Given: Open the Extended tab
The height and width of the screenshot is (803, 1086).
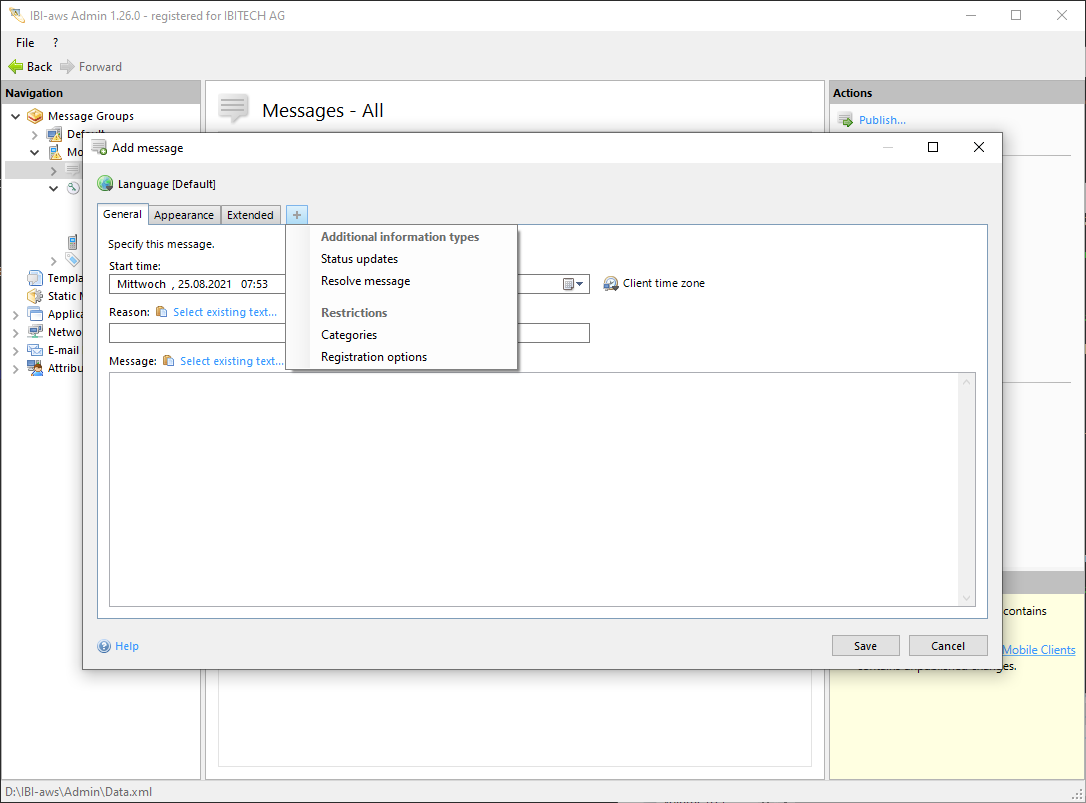Looking at the screenshot, I should (250, 215).
